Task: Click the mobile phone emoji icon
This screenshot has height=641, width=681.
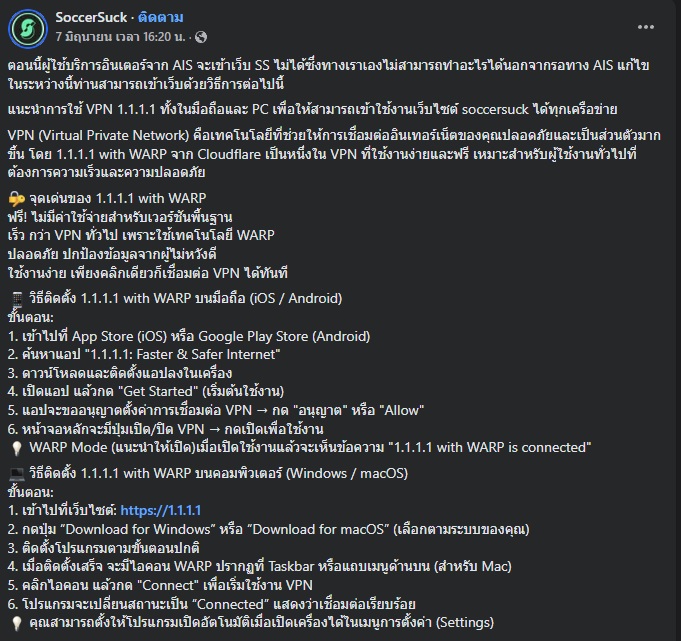Action: pos(17,299)
